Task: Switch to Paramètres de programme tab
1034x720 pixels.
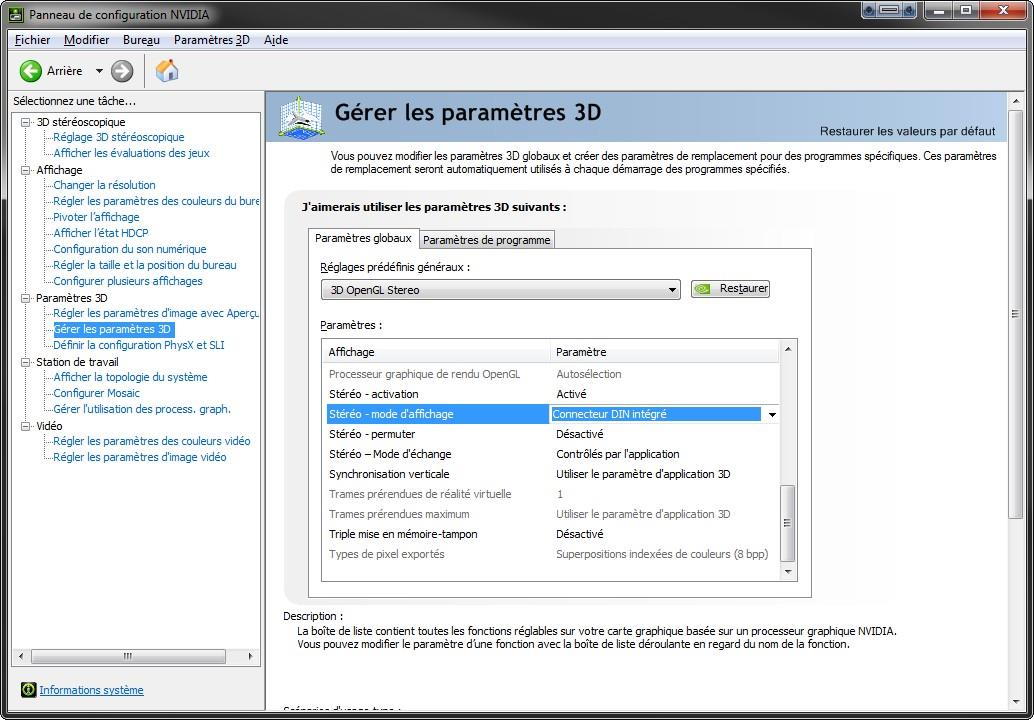Action: tap(486, 240)
